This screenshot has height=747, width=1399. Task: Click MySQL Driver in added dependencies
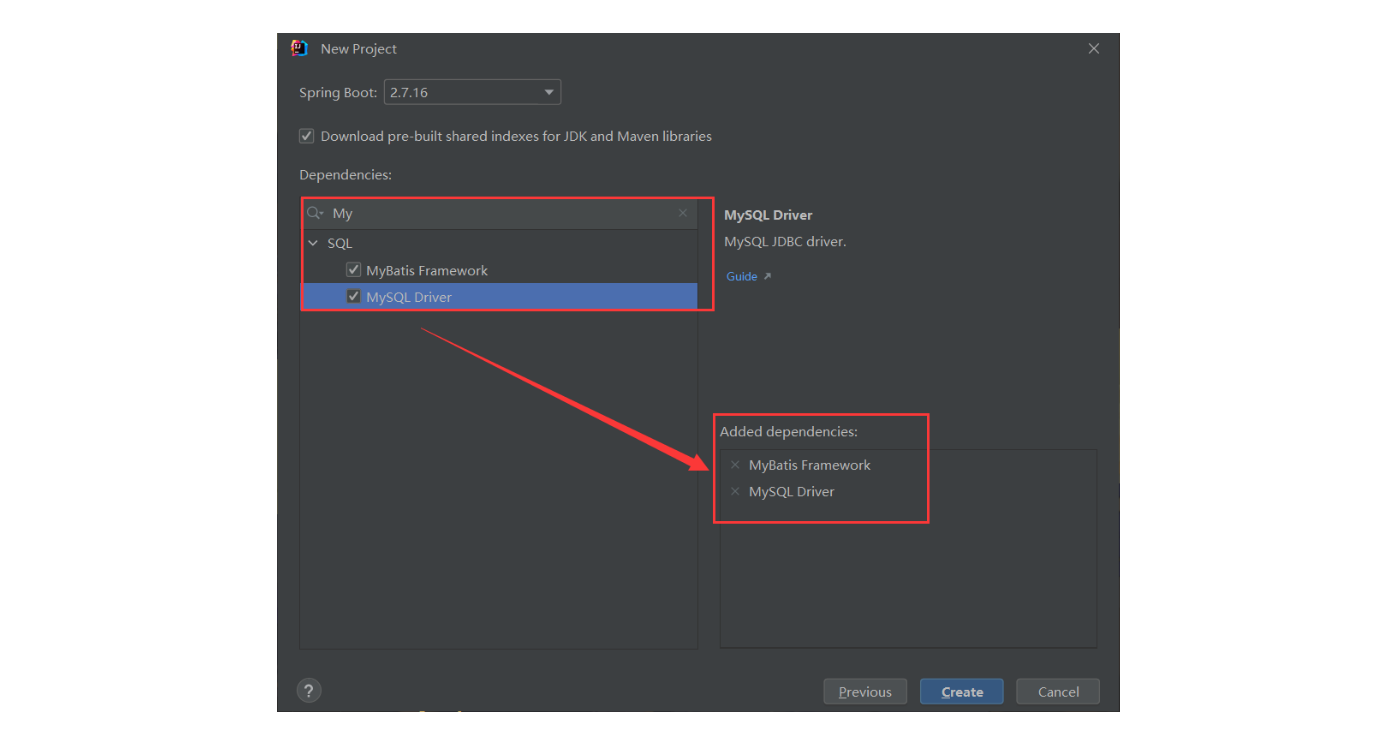[x=791, y=491]
